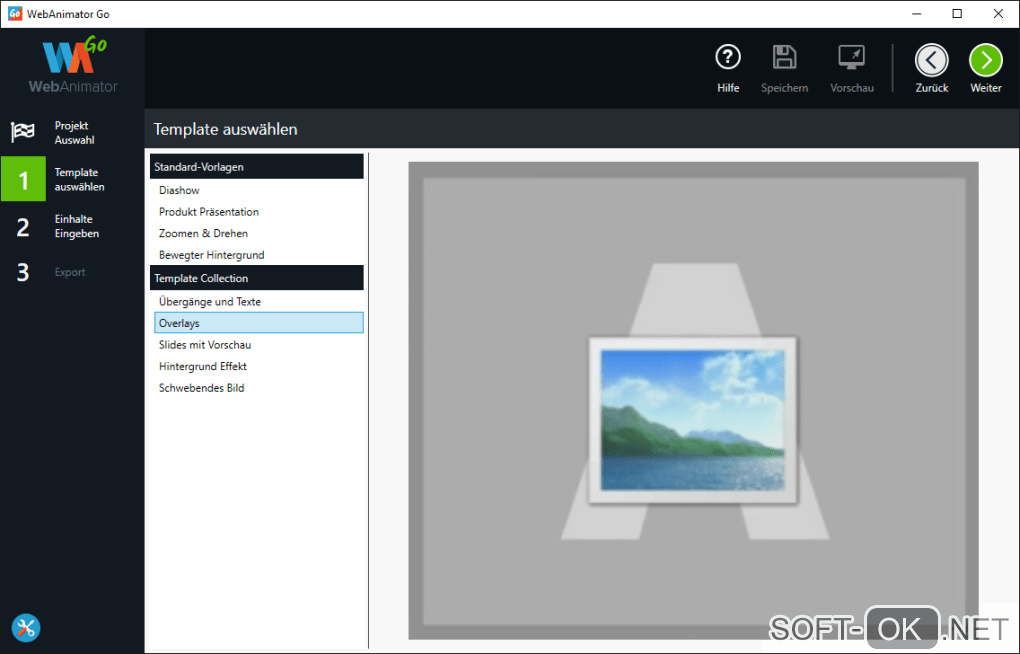Minimize the WebAnimator Go window
The height and width of the screenshot is (654, 1020).
click(917, 14)
